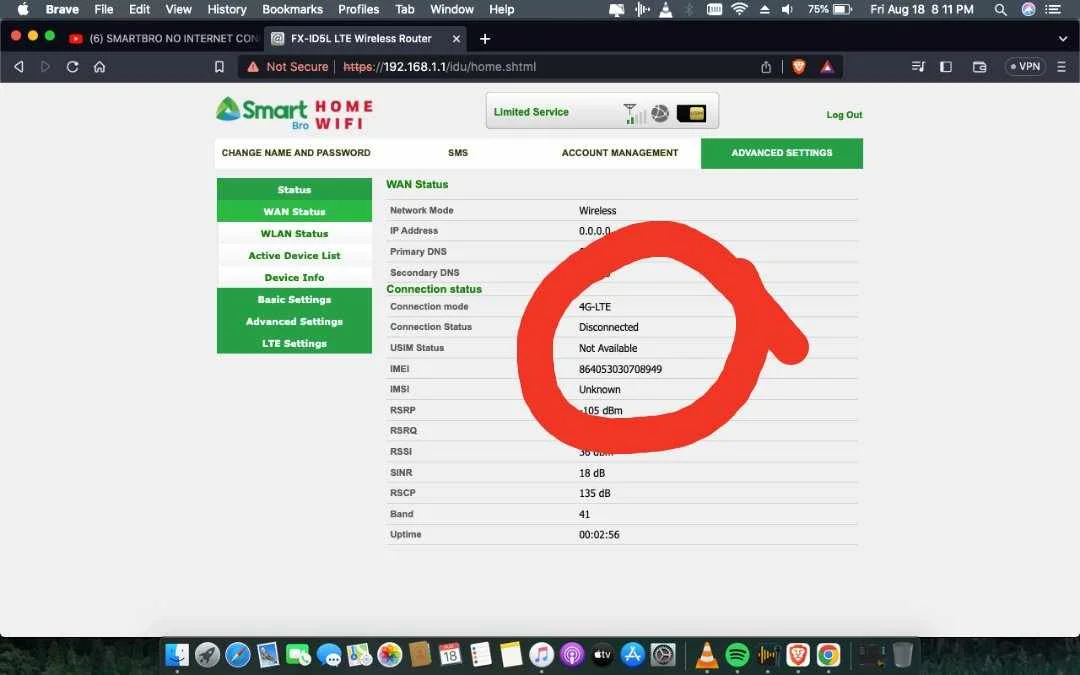This screenshot has width=1080, height=675.
Task: Open Brave hamburger menu
Action: coord(1061,67)
